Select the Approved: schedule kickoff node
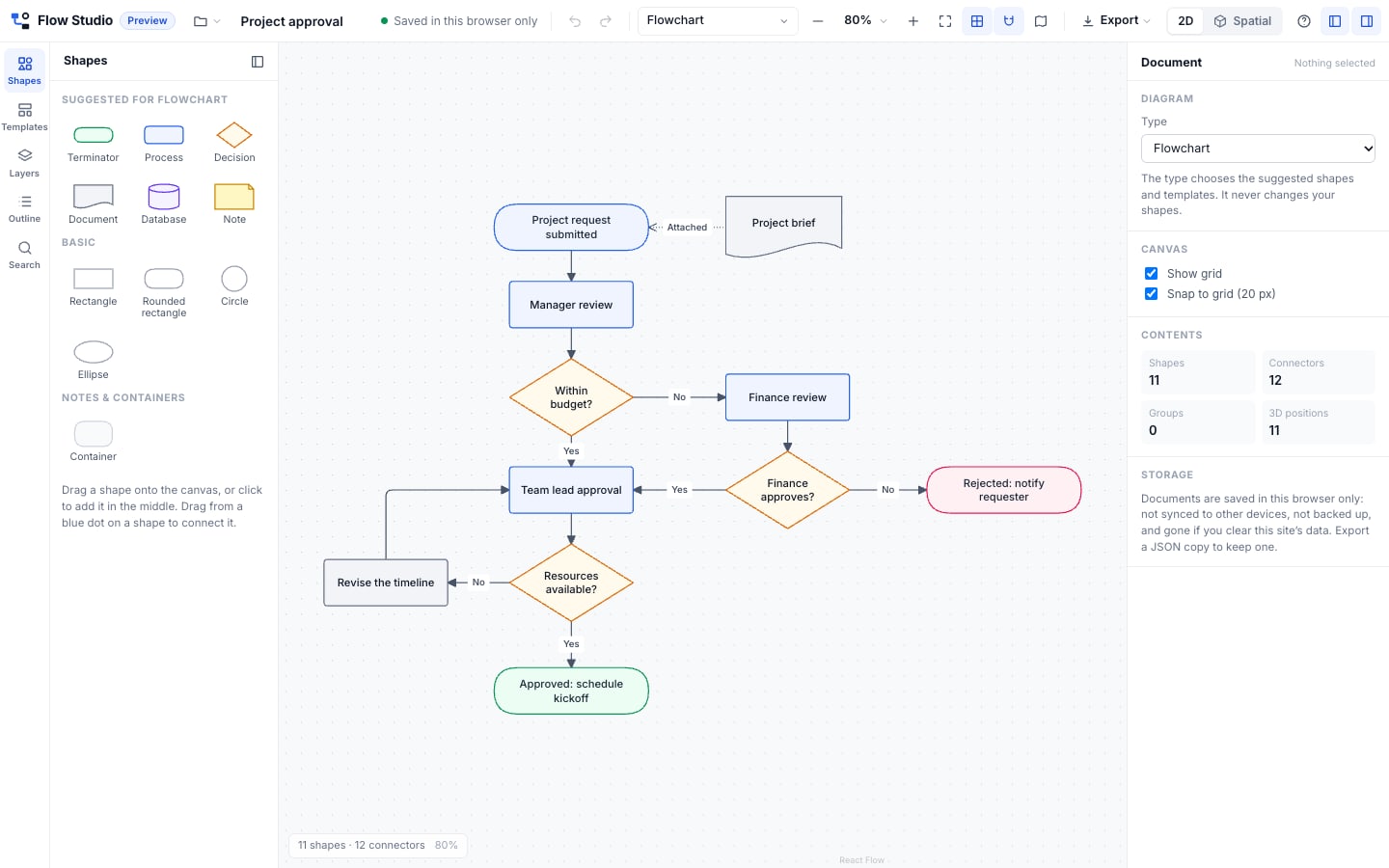 [x=571, y=691]
